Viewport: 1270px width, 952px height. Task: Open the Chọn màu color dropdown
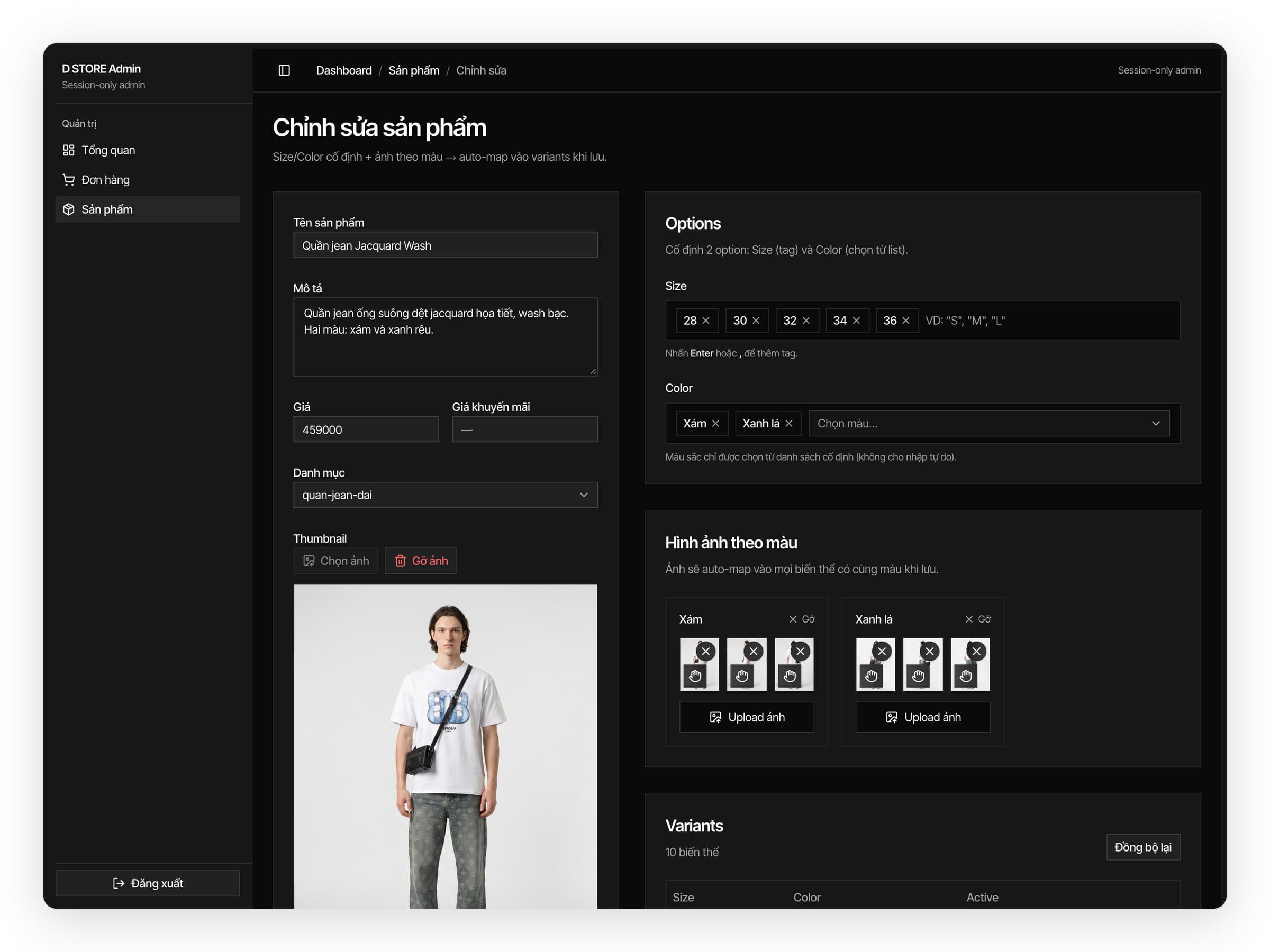point(988,423)
